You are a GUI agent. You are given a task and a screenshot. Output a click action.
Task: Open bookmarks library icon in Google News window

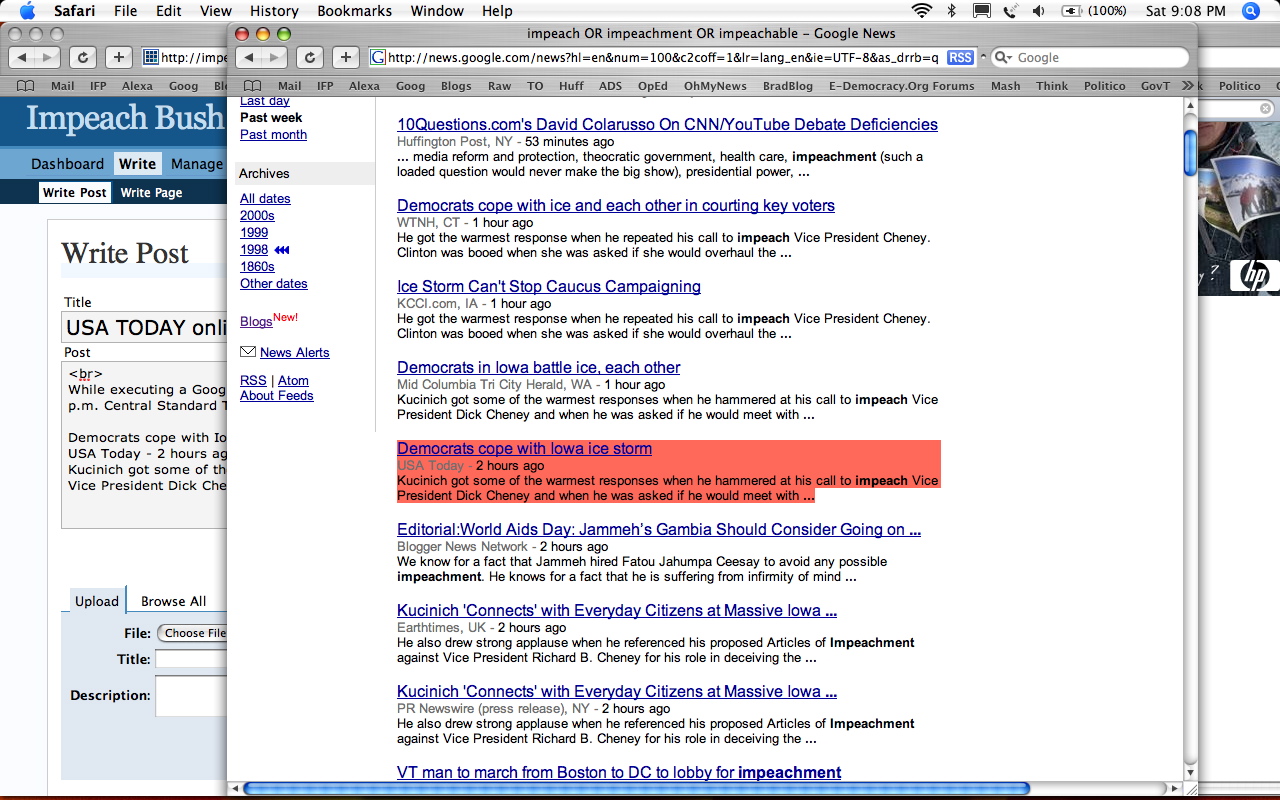(x=253, y=86)
